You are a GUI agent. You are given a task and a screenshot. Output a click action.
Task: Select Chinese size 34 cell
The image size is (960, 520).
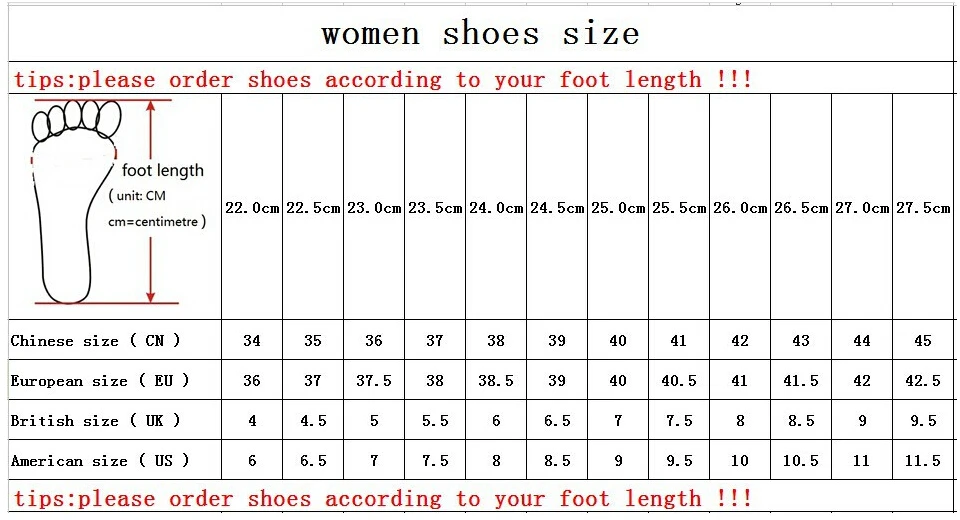coord(252,340)
